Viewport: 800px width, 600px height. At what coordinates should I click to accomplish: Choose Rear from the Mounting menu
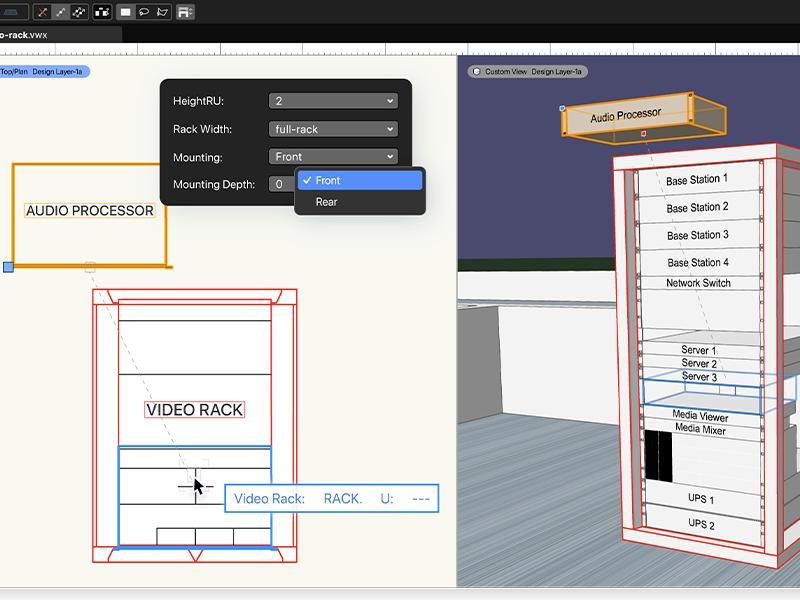(x=327, y=202)
